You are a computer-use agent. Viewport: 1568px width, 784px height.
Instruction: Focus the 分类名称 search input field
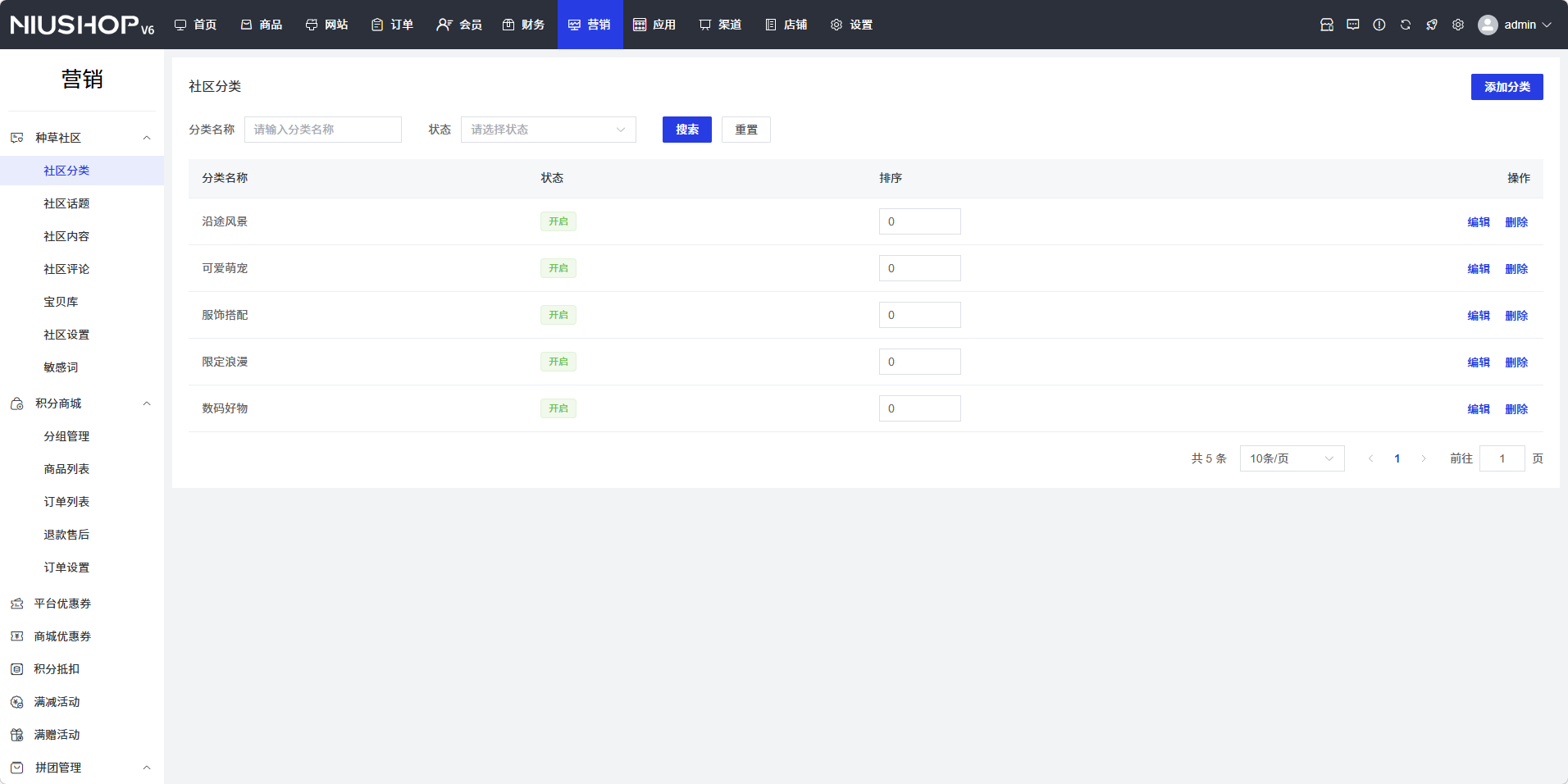point(322,130)
